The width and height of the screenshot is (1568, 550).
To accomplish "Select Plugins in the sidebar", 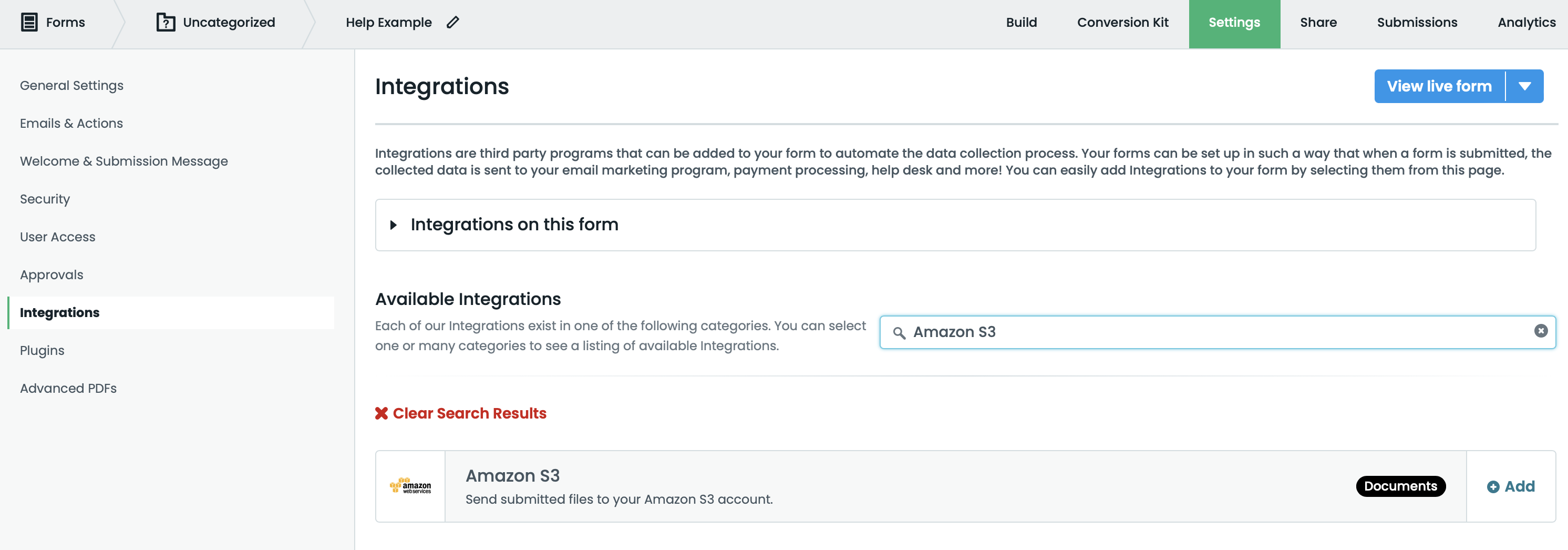I will click(42, 351).
